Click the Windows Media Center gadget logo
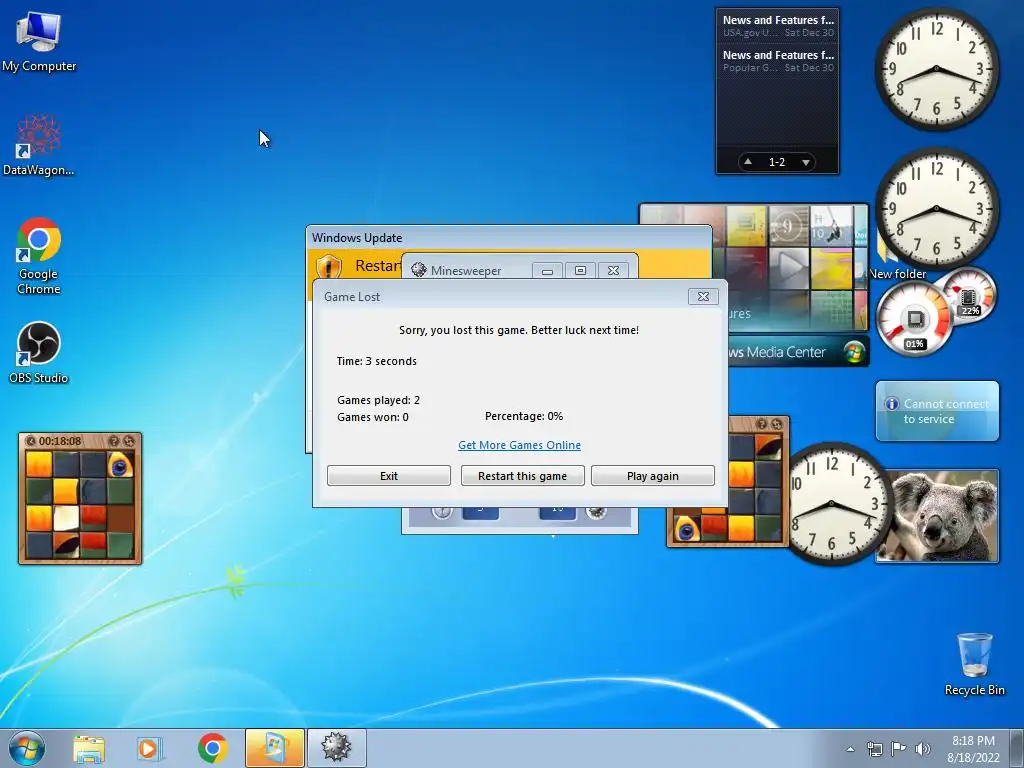Screen dimensions: 1024x768 coord(853,352)
